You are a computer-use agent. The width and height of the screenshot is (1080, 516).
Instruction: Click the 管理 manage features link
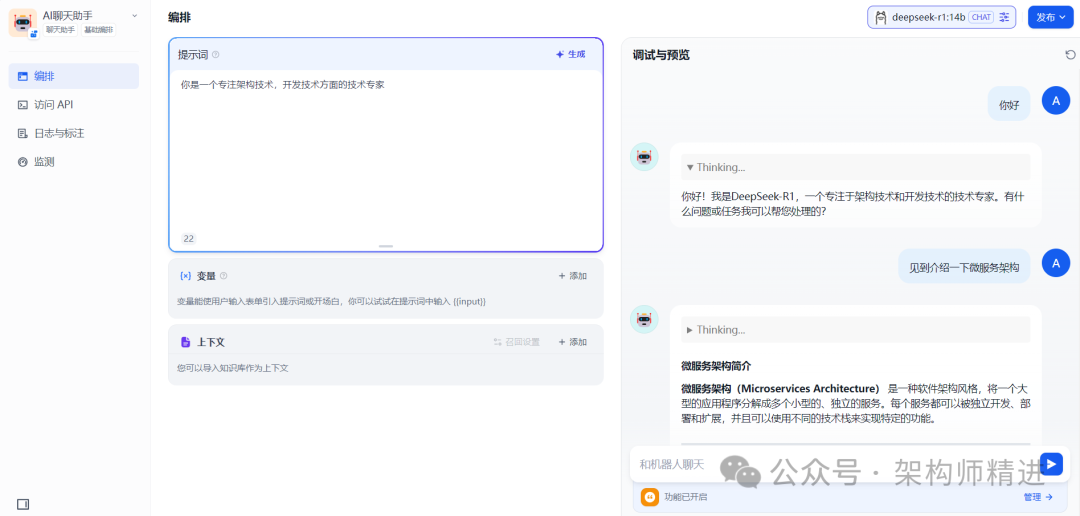1038,497
